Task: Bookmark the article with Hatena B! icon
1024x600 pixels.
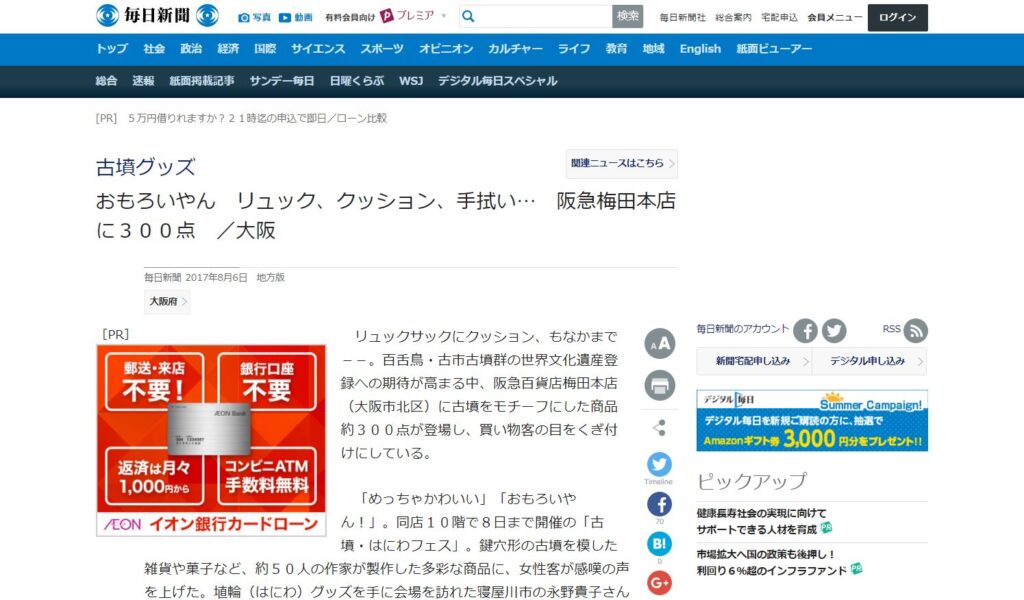Action: point(659,544)
